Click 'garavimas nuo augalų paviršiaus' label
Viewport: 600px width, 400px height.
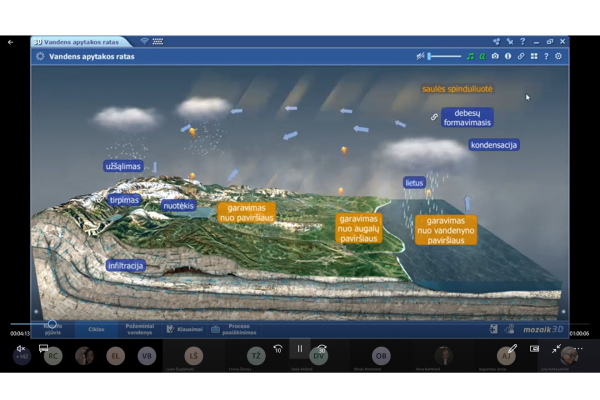tap(359, 229)
